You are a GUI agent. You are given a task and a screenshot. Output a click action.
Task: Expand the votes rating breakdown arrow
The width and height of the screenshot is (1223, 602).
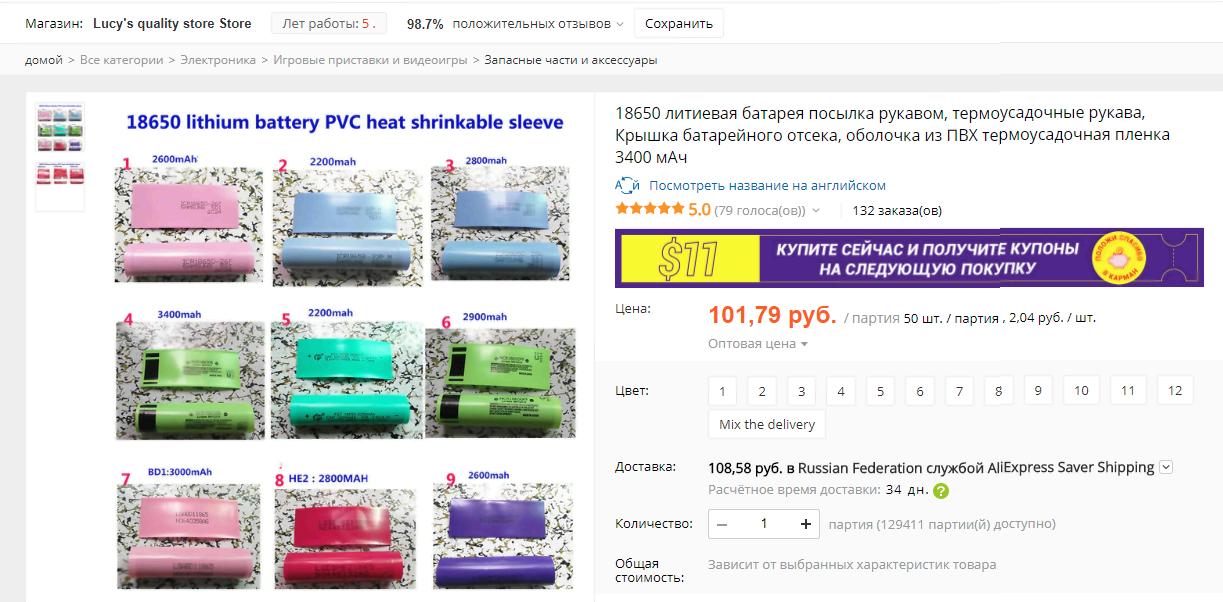(x=816, y=211)
